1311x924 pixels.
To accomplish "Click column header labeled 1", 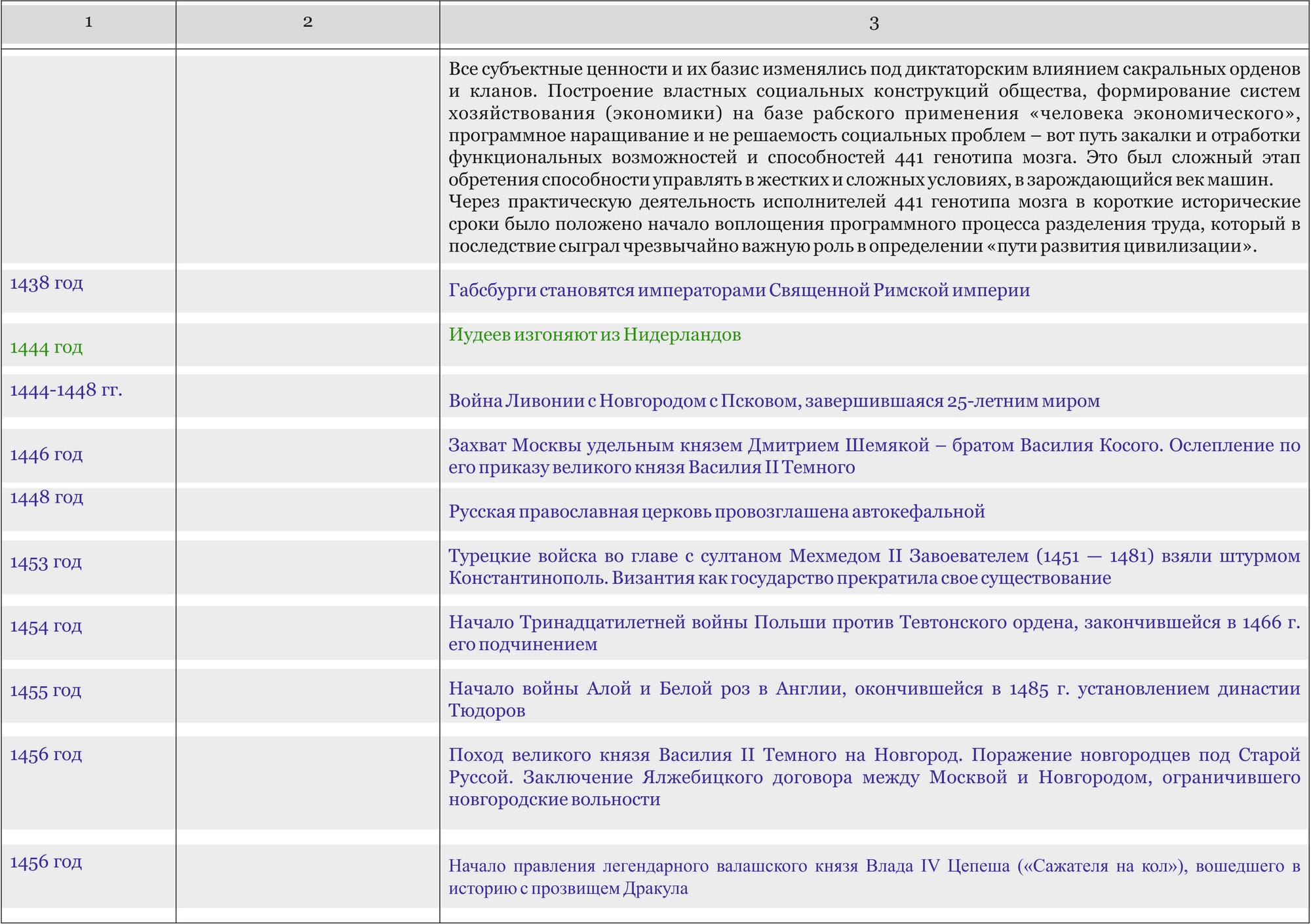I will point(88,23).
